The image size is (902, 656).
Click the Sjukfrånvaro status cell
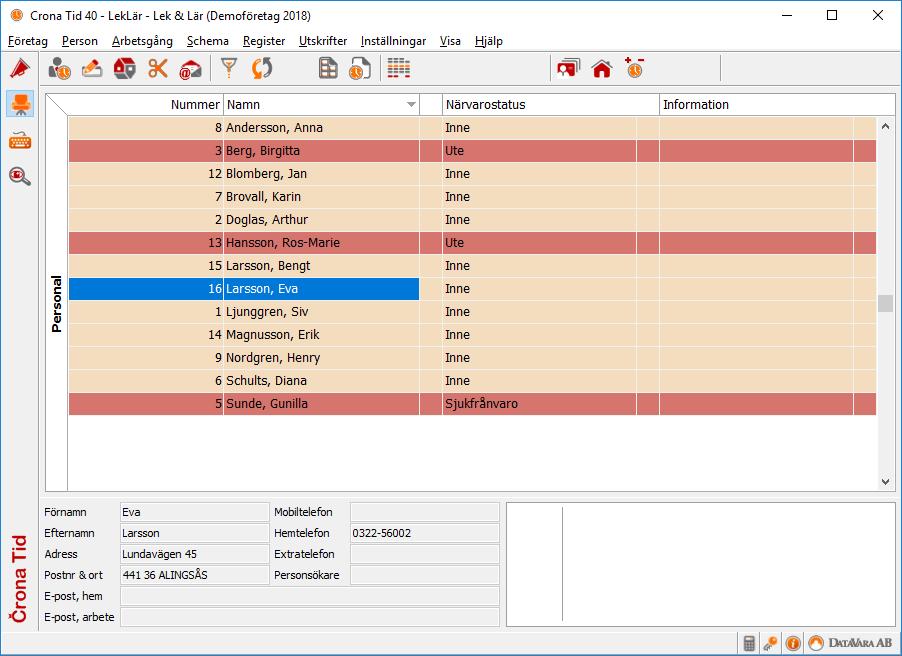click(539, 404)
